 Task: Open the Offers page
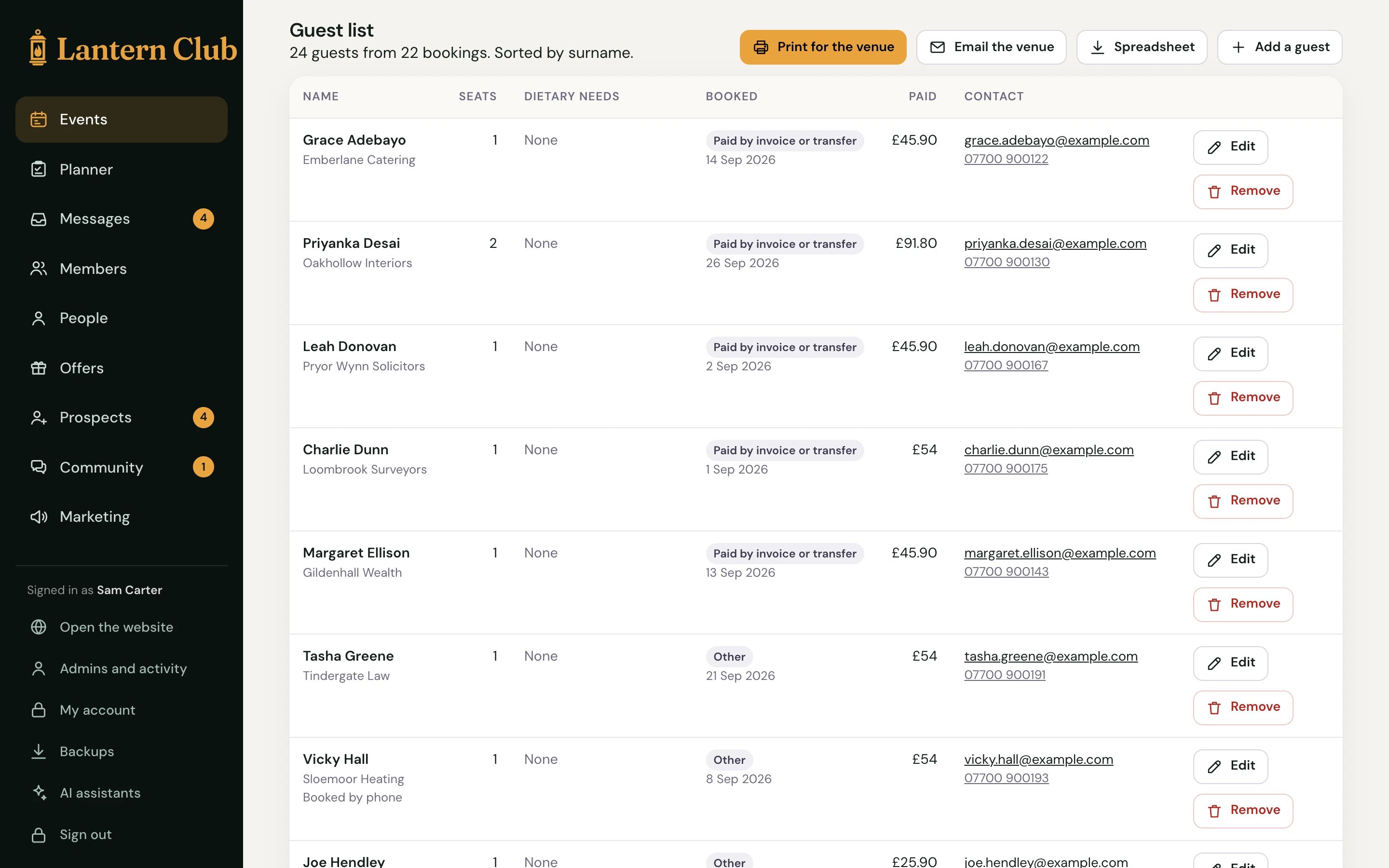pyautogui.click(x=121, y=368)
